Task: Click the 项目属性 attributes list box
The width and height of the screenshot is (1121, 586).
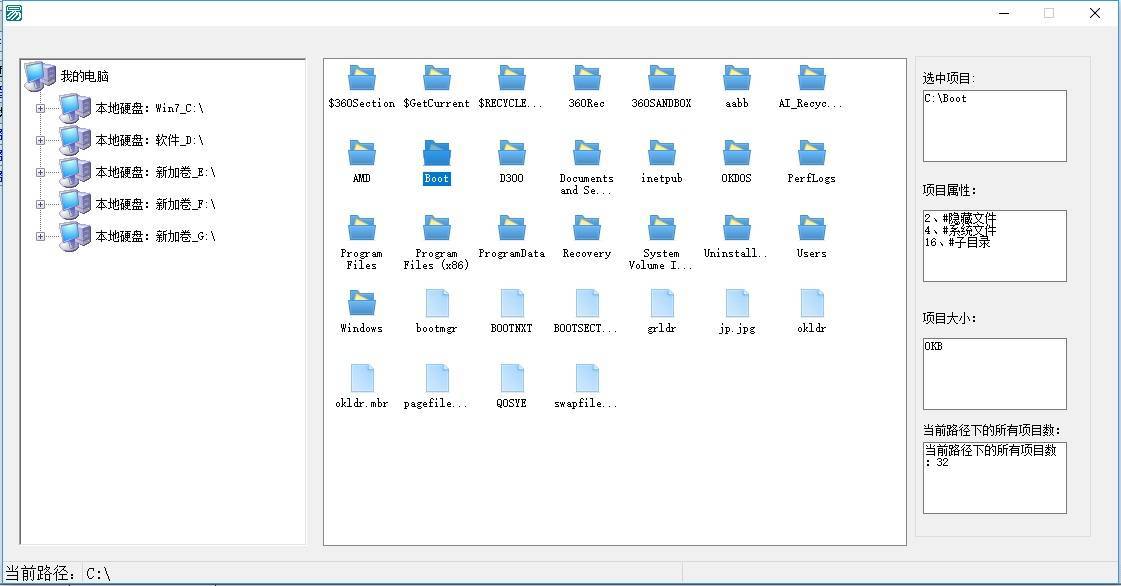Action: [994, 246]
